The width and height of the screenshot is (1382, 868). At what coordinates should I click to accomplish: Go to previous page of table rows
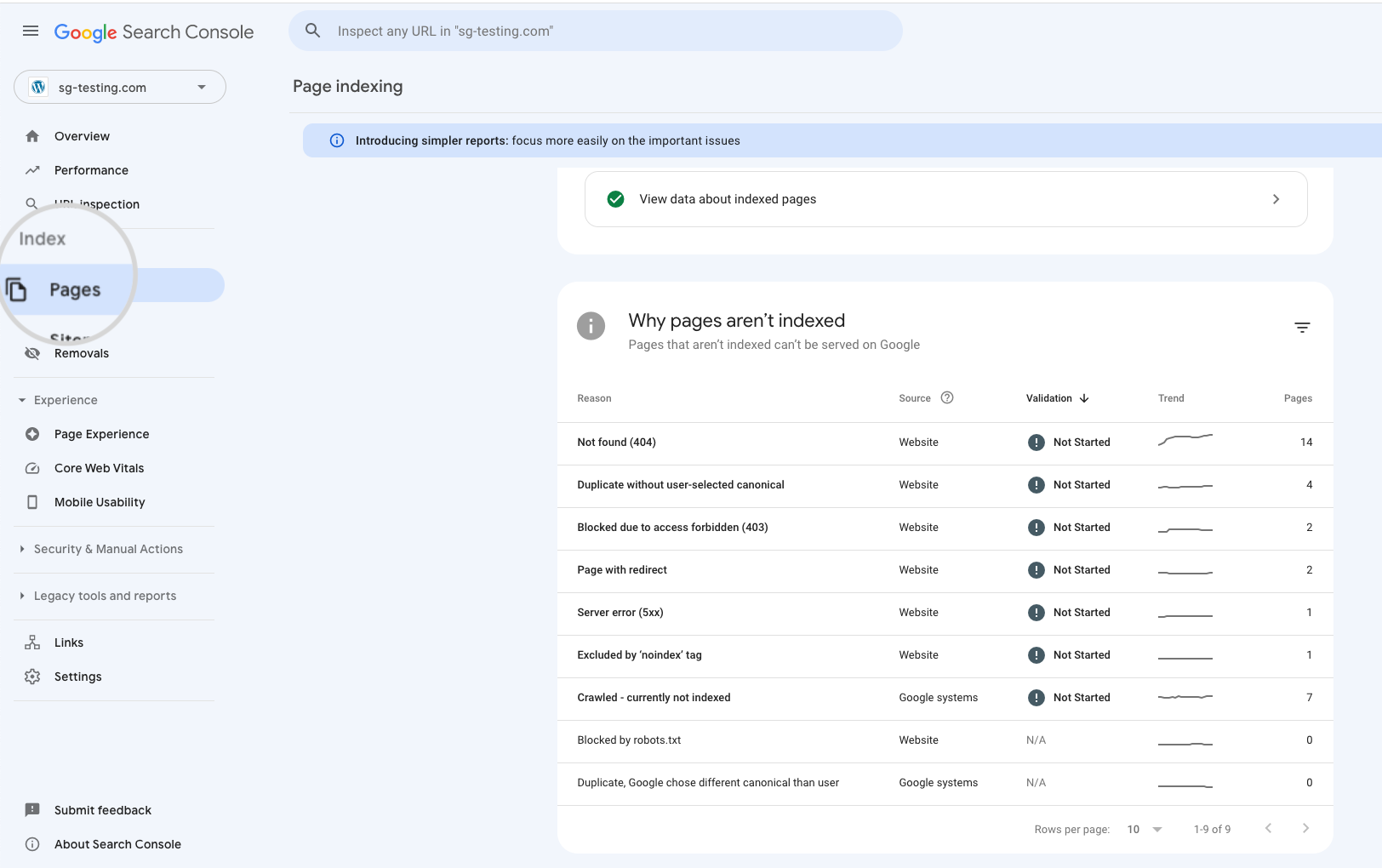[x=1268, y=828]
